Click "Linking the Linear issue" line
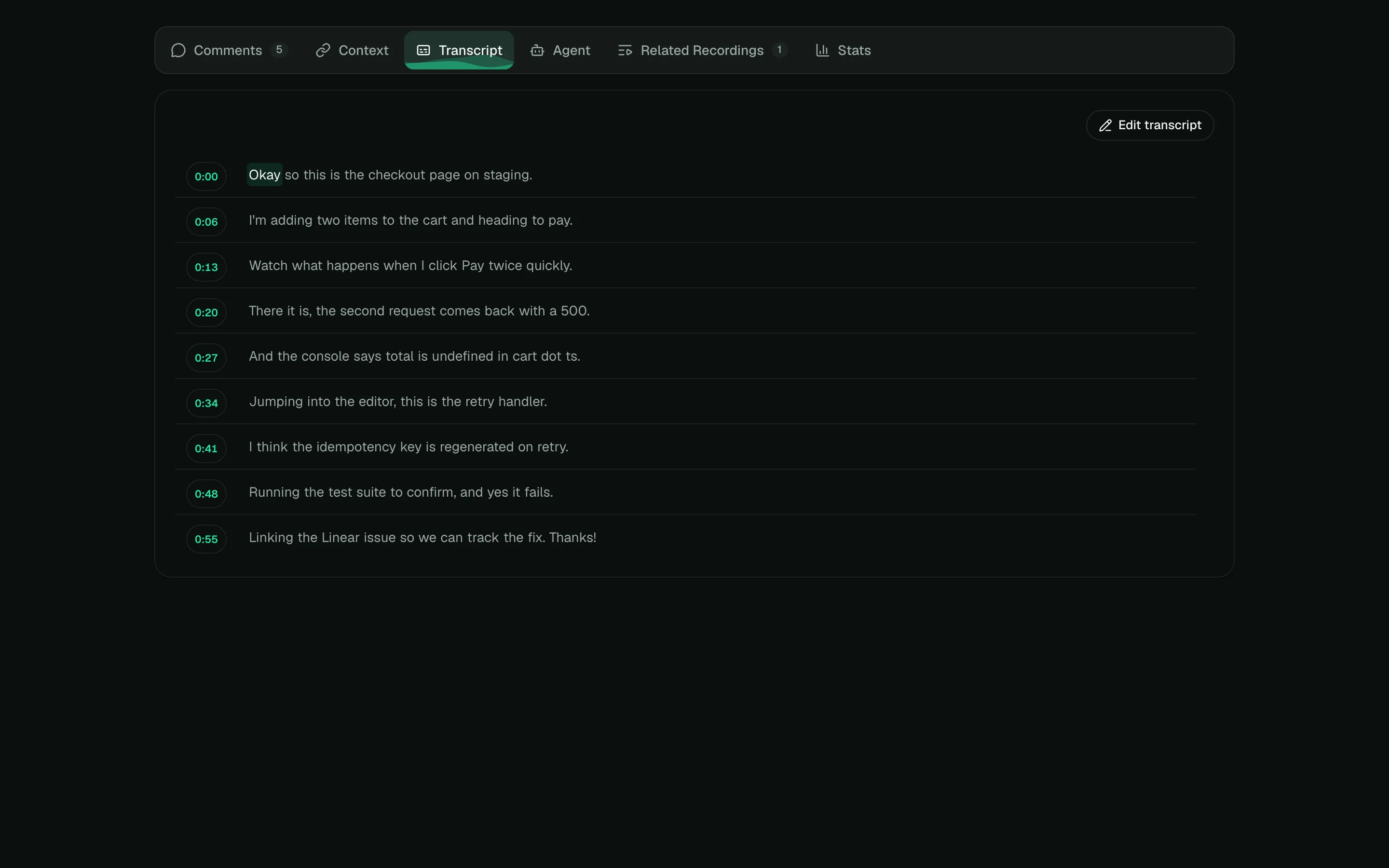This screenshot has height=868, width=1389. pos(422,538)
